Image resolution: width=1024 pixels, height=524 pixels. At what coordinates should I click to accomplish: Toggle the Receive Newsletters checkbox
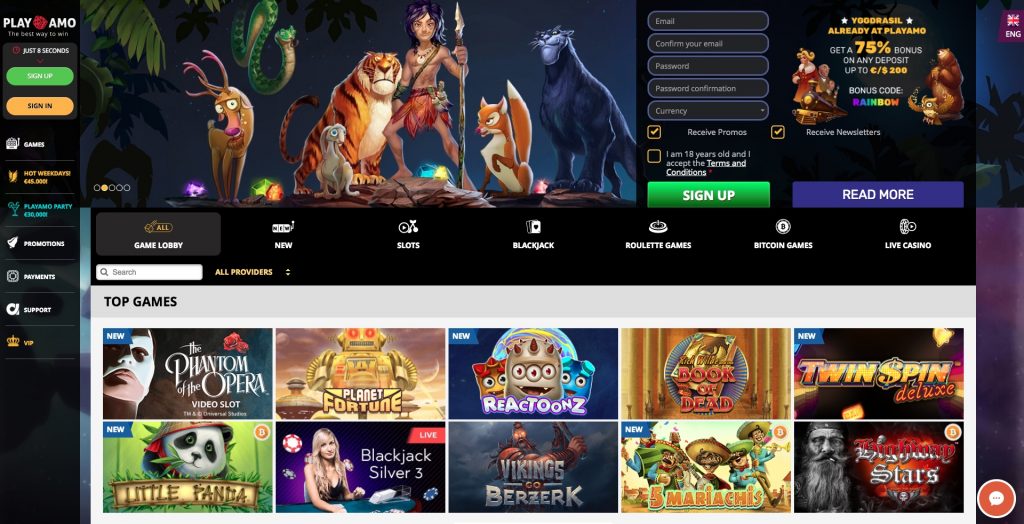tap(777, 132)
